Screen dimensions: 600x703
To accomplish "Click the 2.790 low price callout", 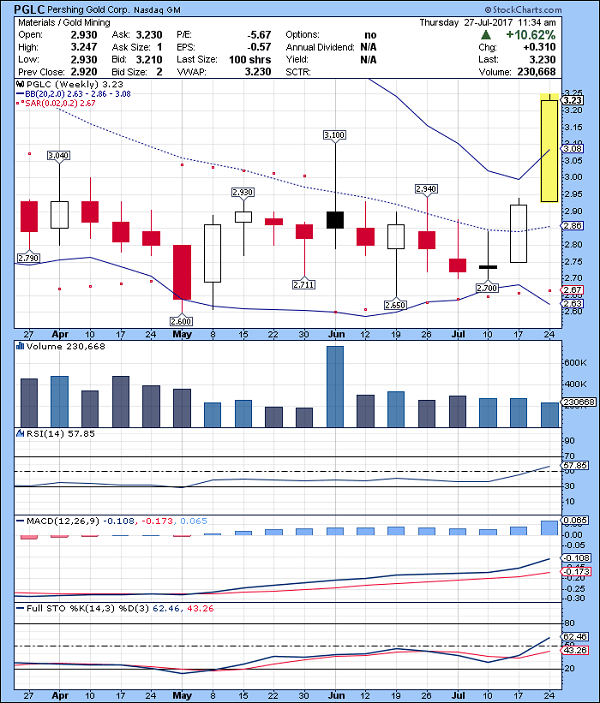I will point(28,258).
